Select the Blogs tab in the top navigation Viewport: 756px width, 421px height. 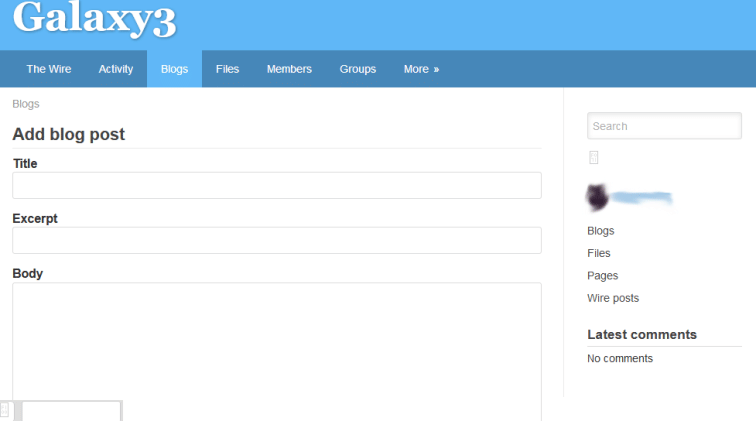click(174, 69)
